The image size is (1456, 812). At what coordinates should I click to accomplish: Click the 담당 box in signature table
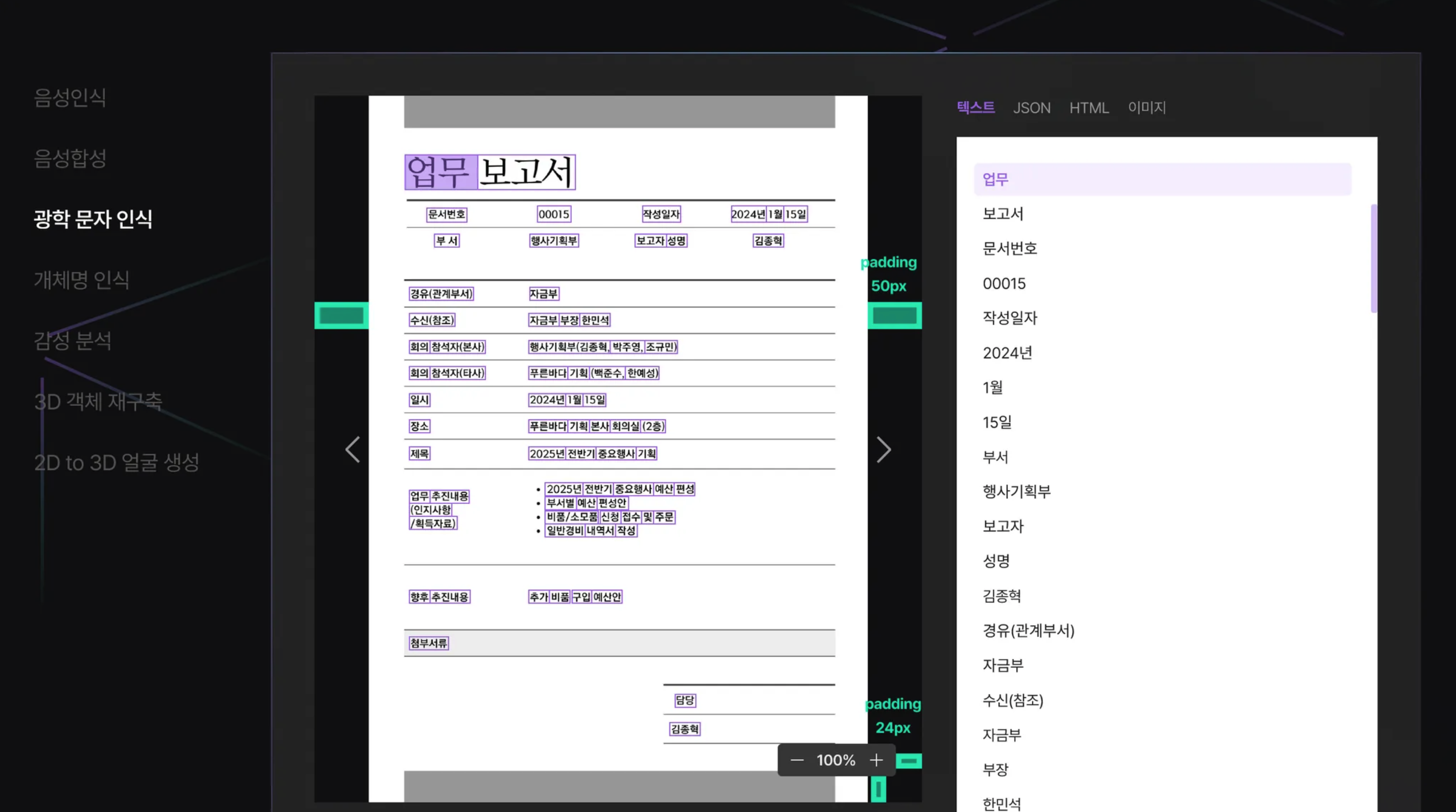click(x=685, y=700)
